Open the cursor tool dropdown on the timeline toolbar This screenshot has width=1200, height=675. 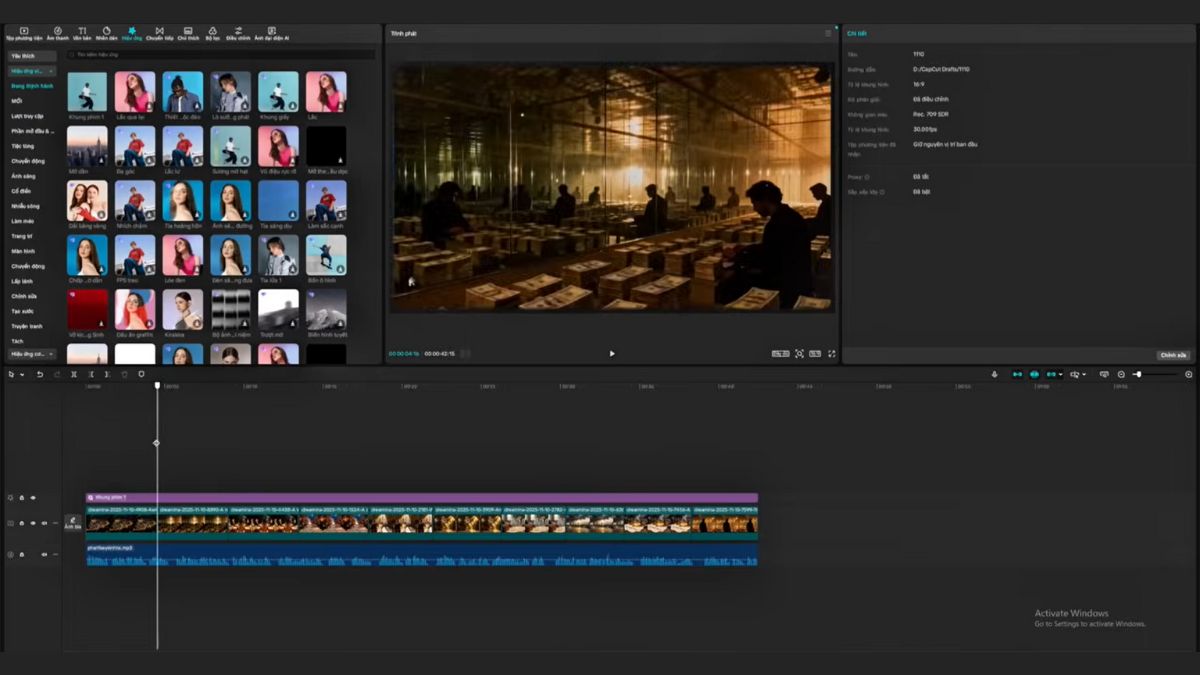(x=22, y=374)
